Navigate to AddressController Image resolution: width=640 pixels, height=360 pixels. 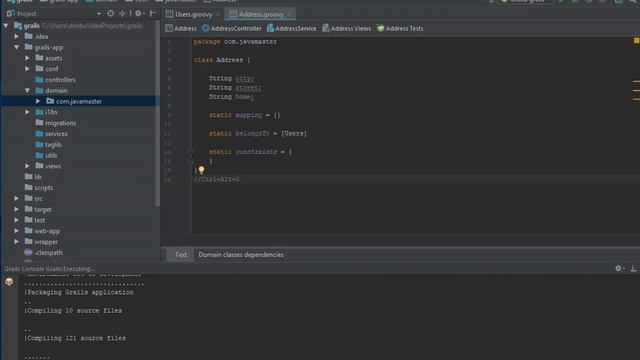[x=232, y=29]
